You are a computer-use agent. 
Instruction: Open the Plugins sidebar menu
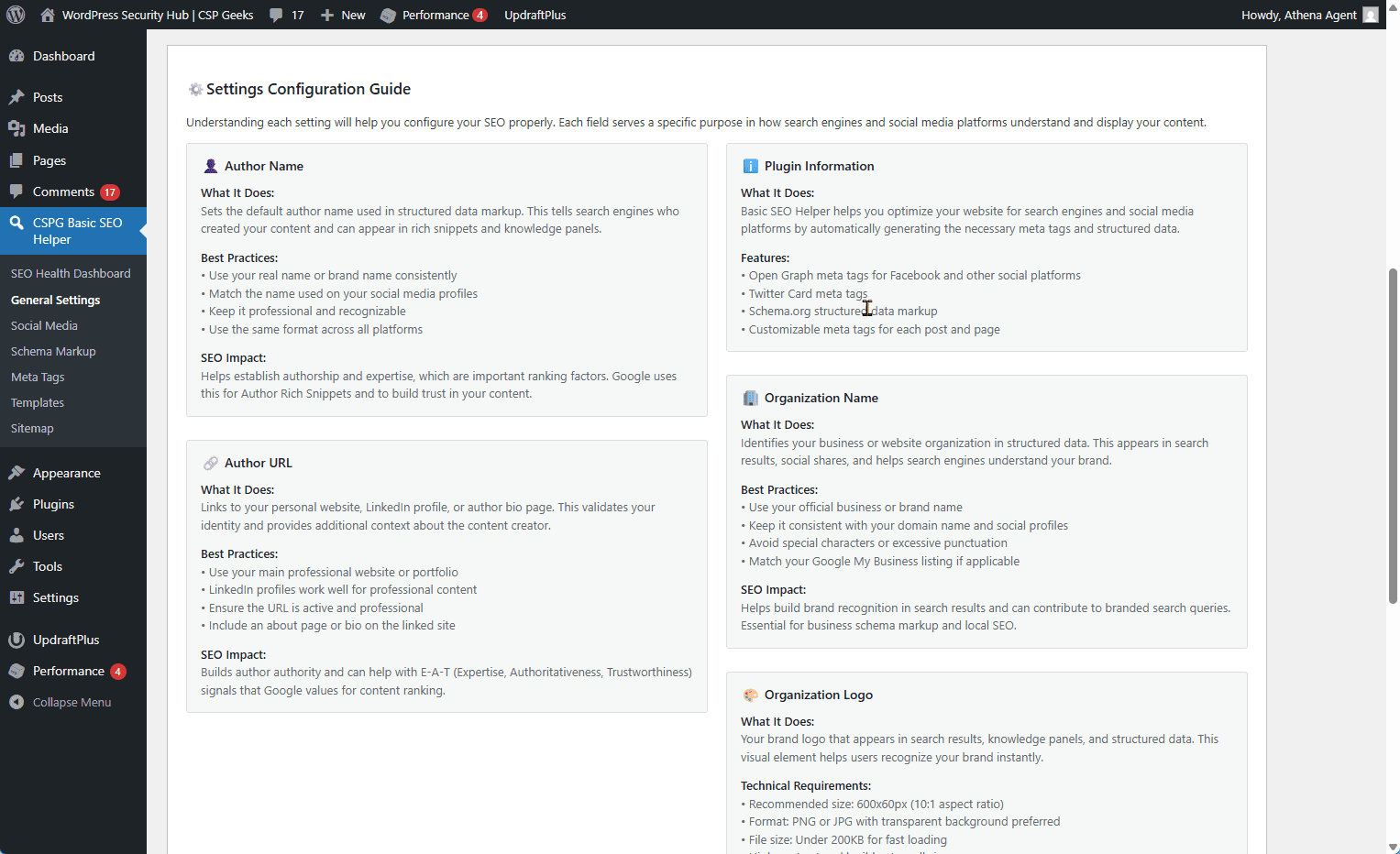point(53,504)
